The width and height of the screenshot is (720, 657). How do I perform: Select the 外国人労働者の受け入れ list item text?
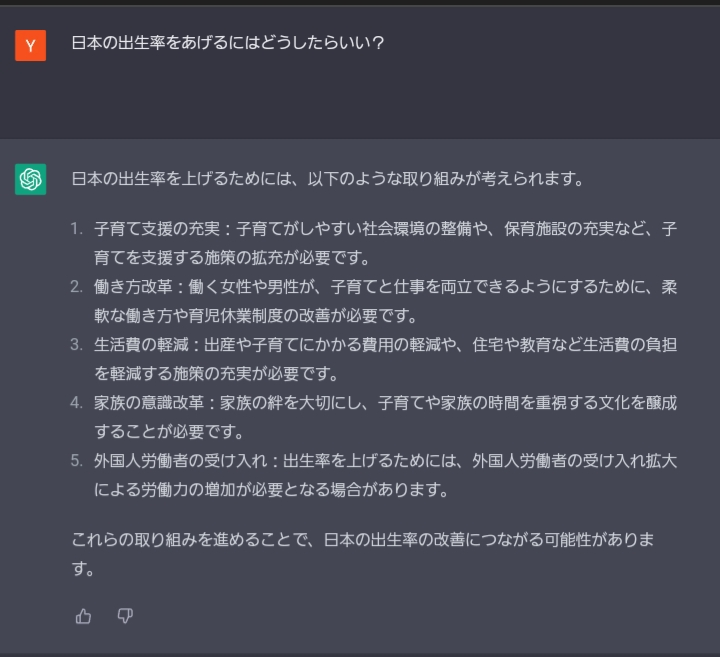pos(385,461)
